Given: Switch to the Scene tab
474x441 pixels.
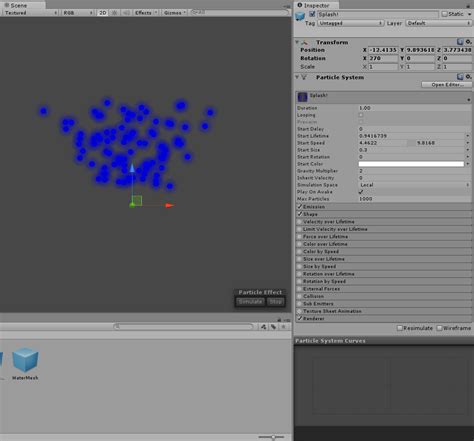Looking at the screenshot, I should pos(23,5).
